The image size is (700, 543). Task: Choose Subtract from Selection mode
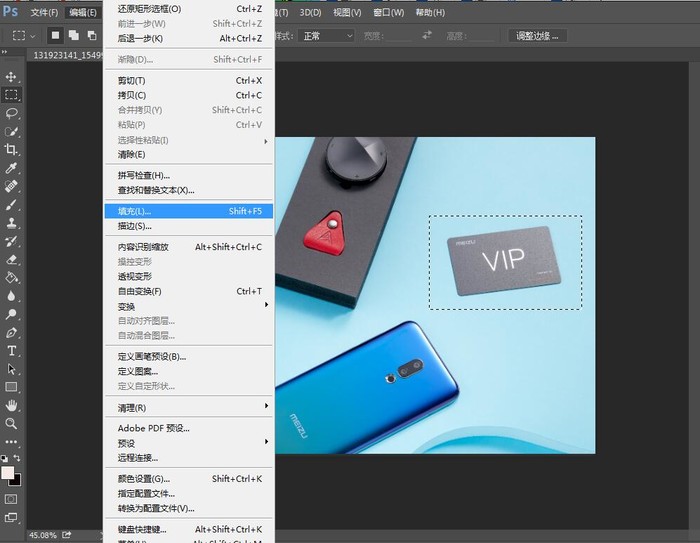(x=92, y=35)
